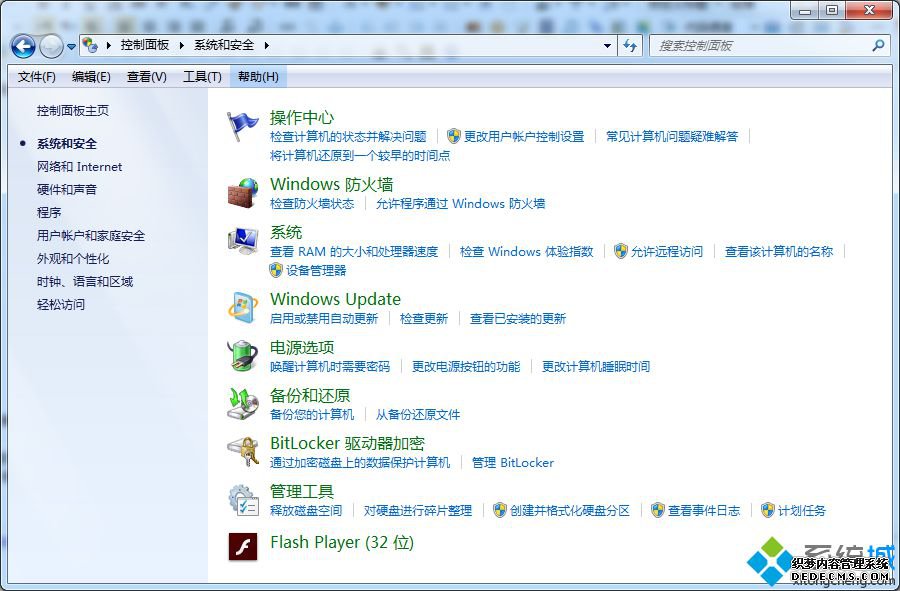Click the Backup and Restore icon
Screen dimensions: 900x591
click(243, 404)
